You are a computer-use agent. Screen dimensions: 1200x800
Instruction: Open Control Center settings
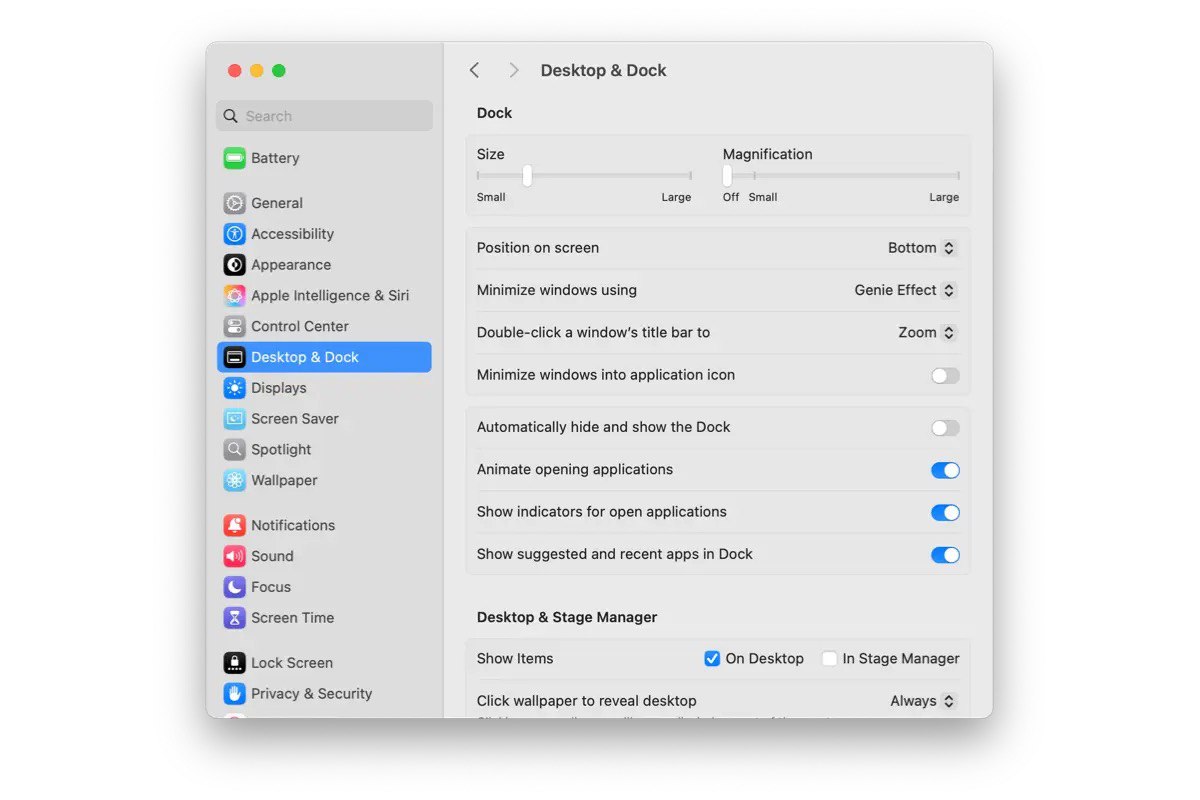click(x=324, y=327)
